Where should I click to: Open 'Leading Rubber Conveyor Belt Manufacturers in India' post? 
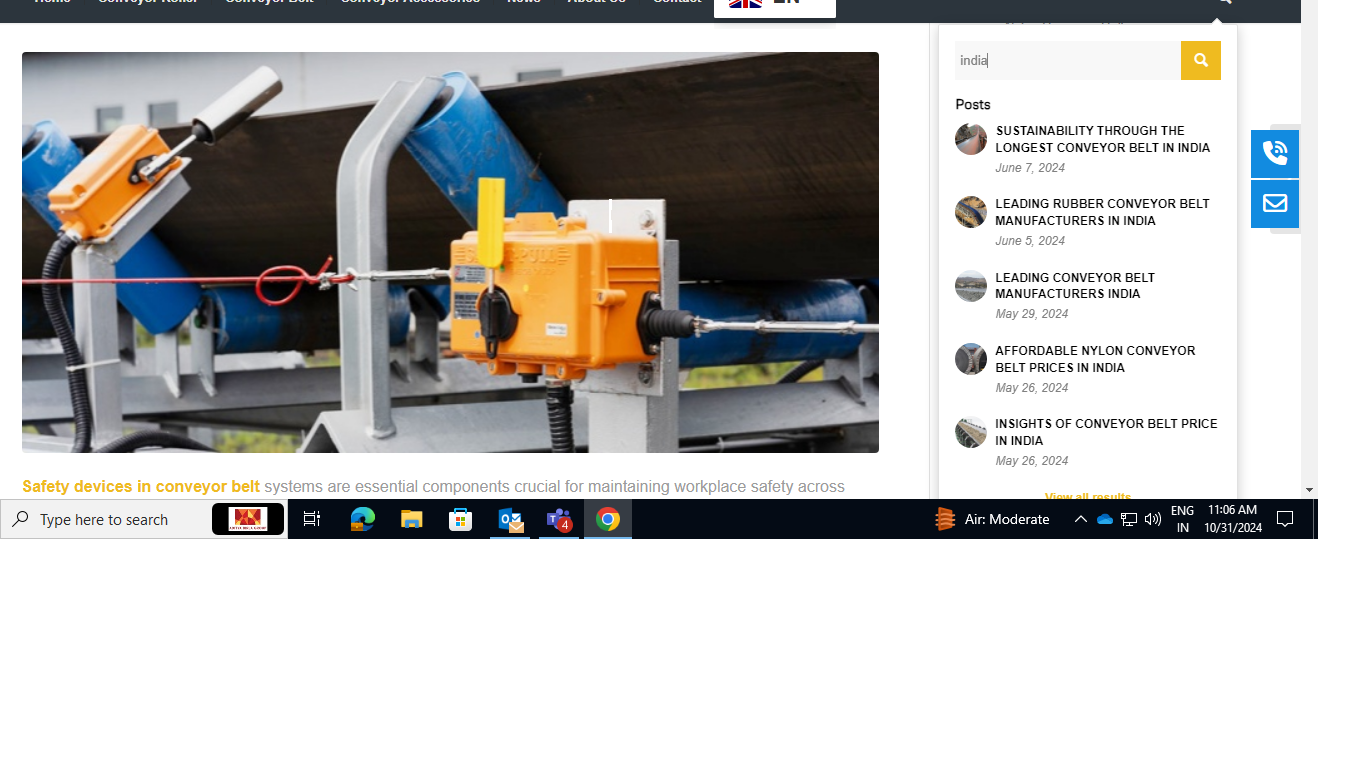[1102, 212]
